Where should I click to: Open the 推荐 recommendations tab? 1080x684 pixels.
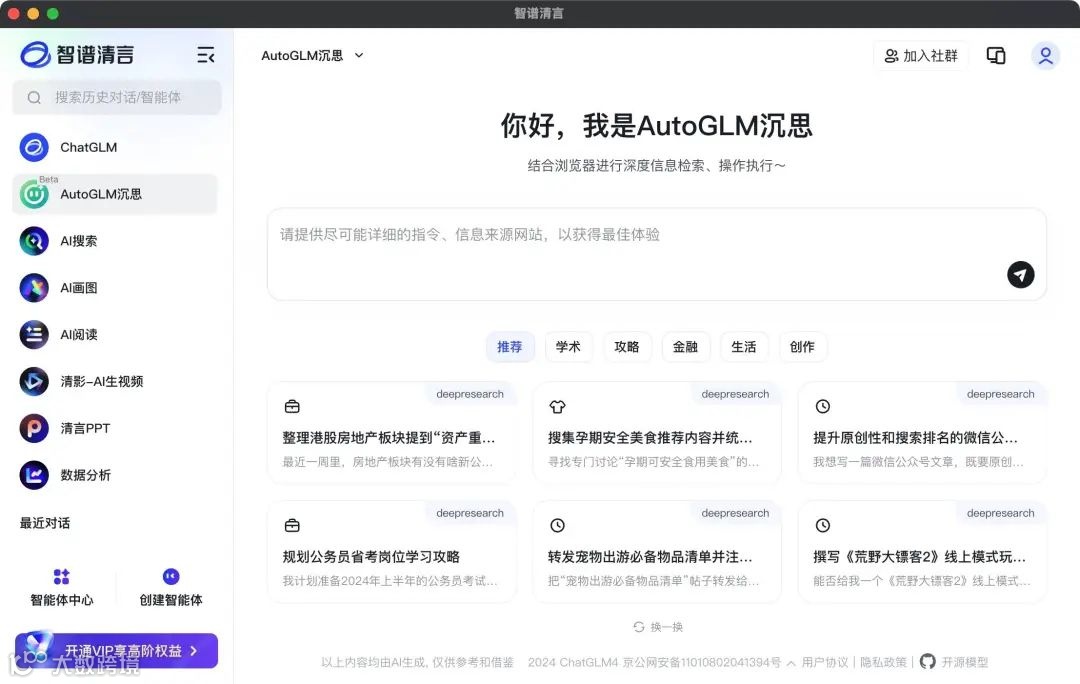[x=510, y=347]
